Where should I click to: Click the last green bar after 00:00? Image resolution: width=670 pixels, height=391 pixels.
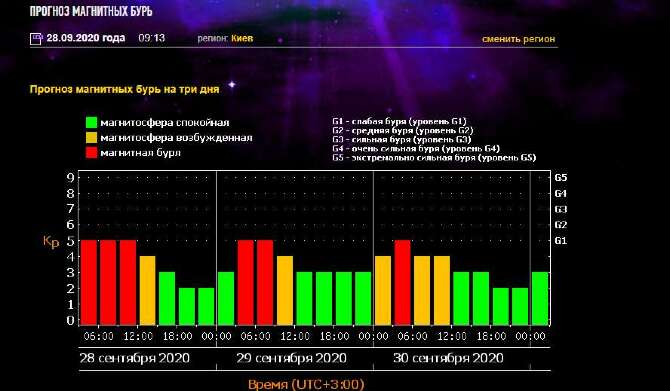(540, 298)
